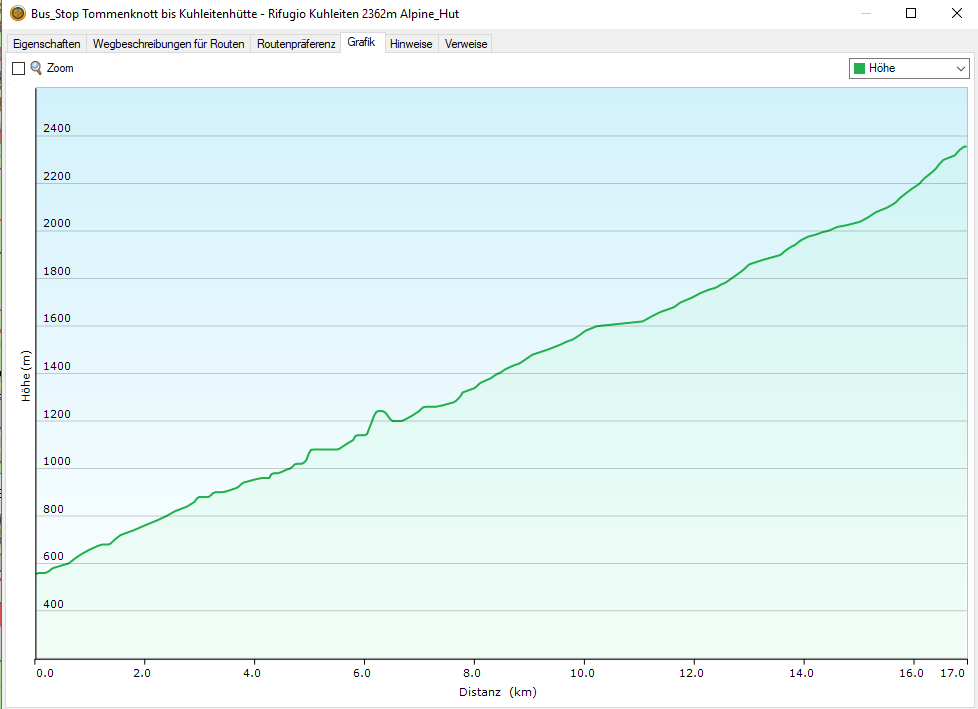978x709 pixels.
Task: Go to the Hinweise tab
Action: (411, 44)
